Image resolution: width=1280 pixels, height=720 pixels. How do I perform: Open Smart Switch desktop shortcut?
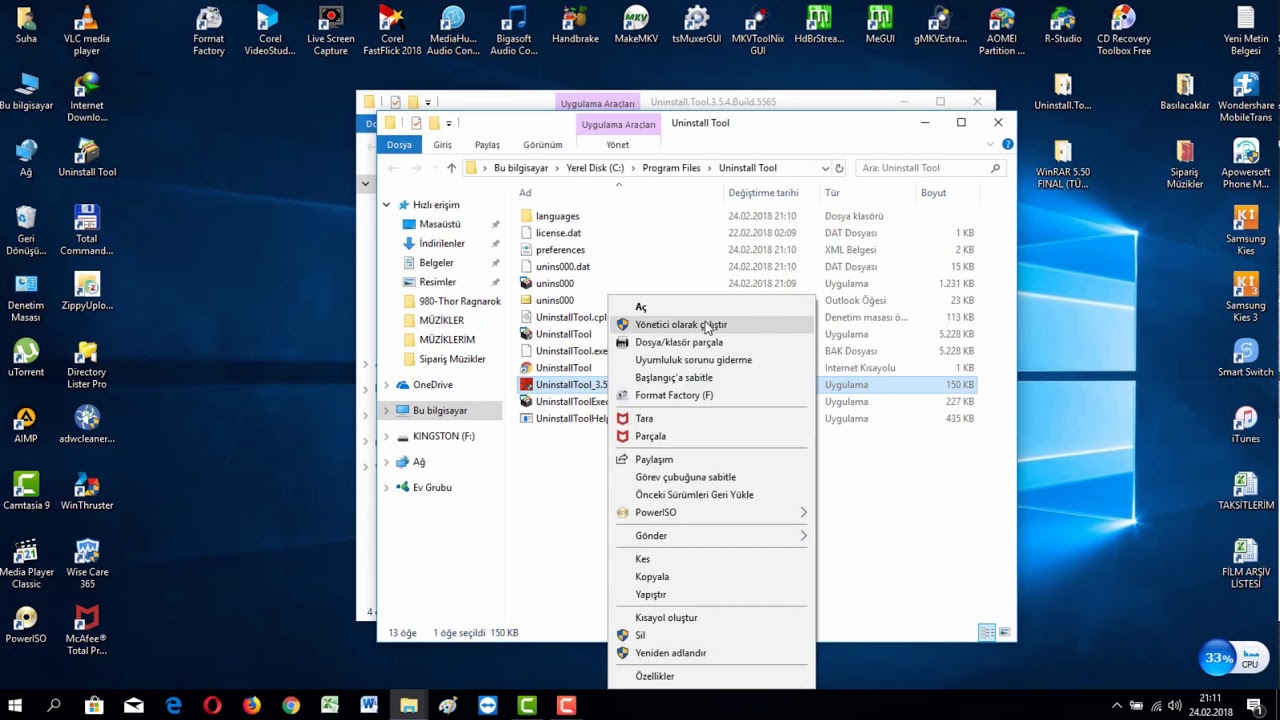click(1245, 360)
